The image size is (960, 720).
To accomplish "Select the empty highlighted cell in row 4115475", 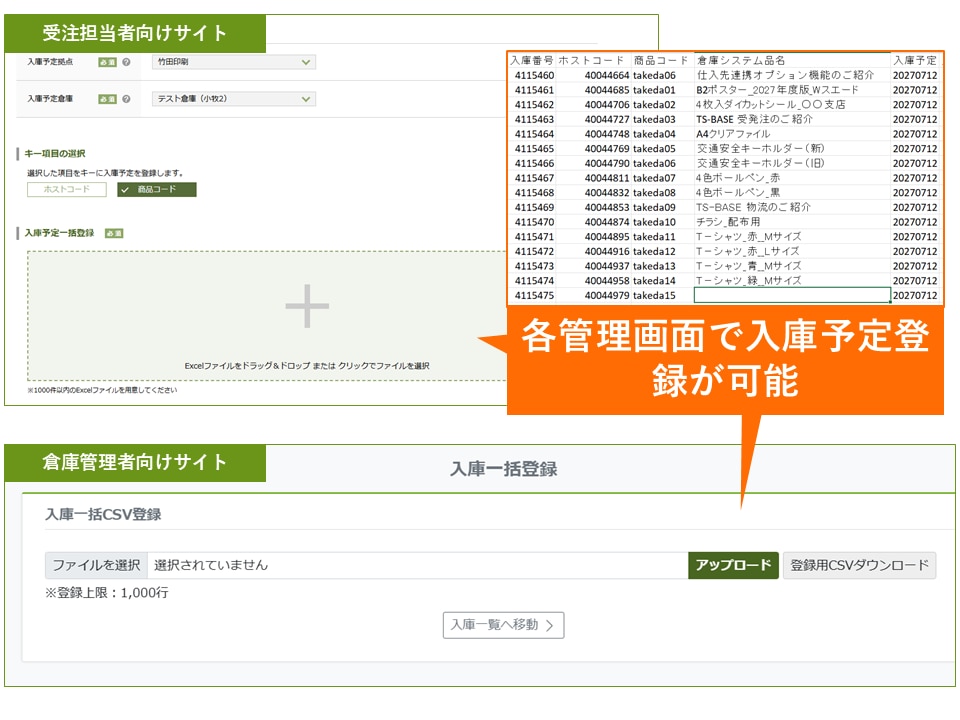I will pyautogui.click(x=791, y=296).
